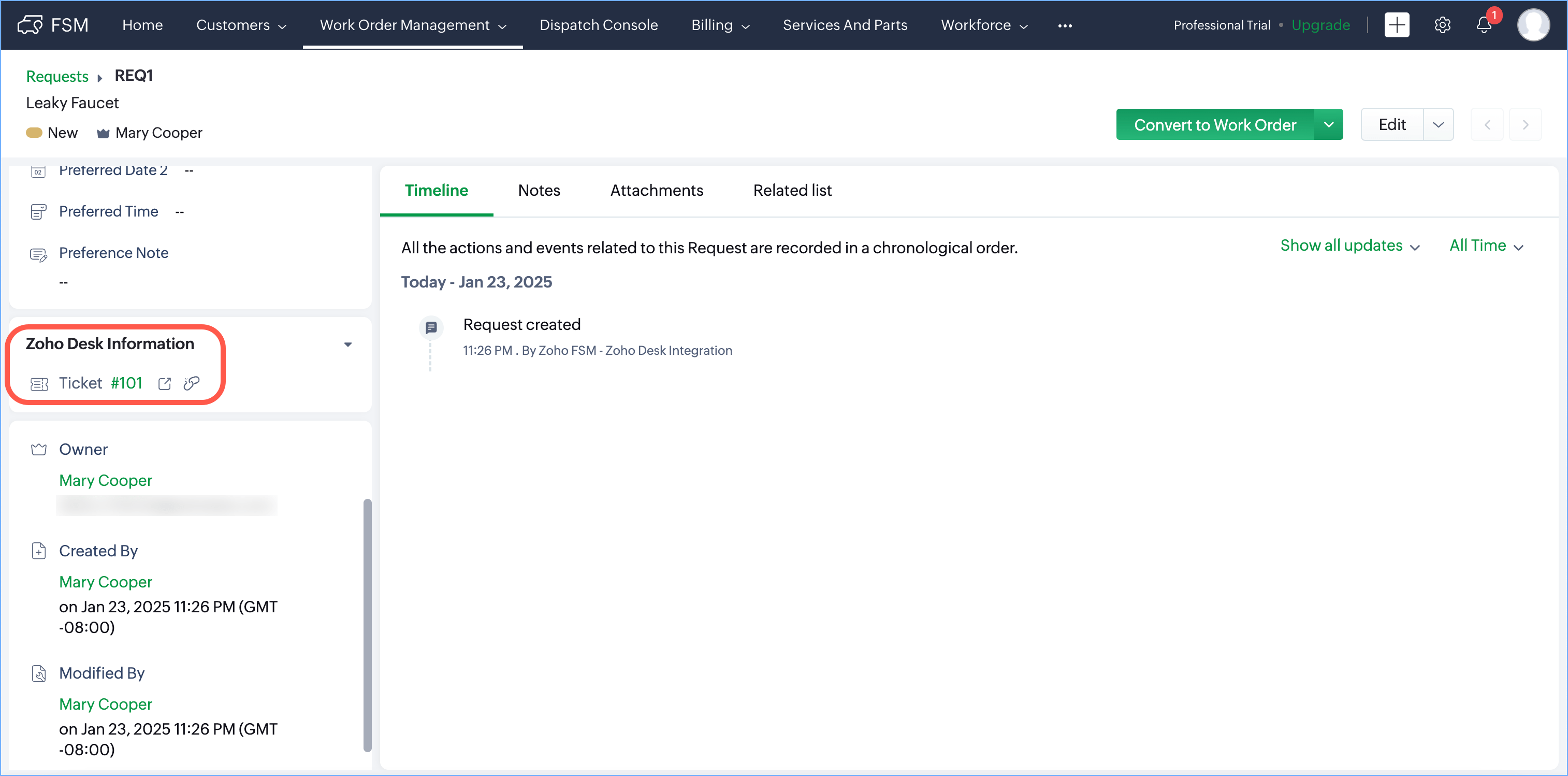Image resolution: width=1568 pixels, height=776 pixels.
Task: Go to previous record arrow
Action: click(x=1487, y=125)
